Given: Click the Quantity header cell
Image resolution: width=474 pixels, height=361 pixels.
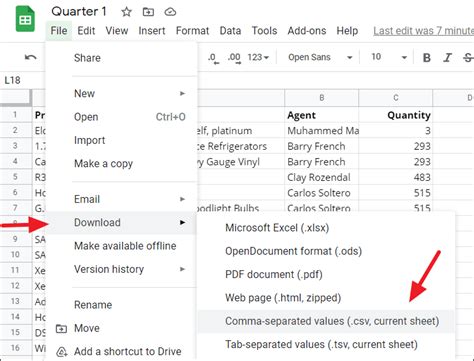Looking at the screenshot, I should click(x=396, y=115).
